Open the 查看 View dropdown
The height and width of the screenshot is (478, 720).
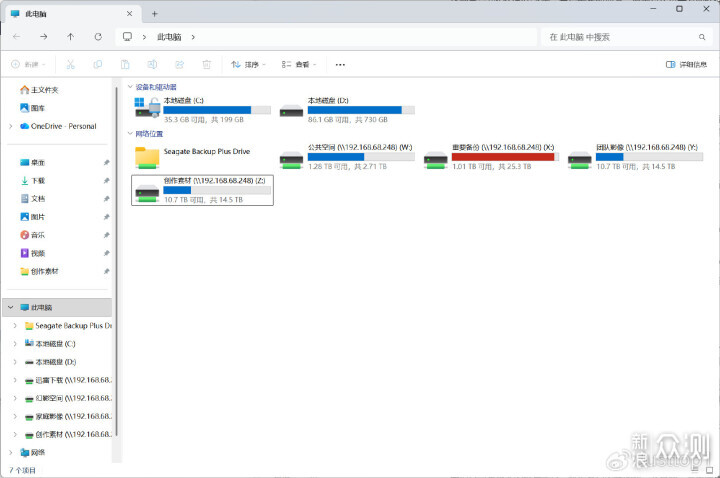pos(299,64)
